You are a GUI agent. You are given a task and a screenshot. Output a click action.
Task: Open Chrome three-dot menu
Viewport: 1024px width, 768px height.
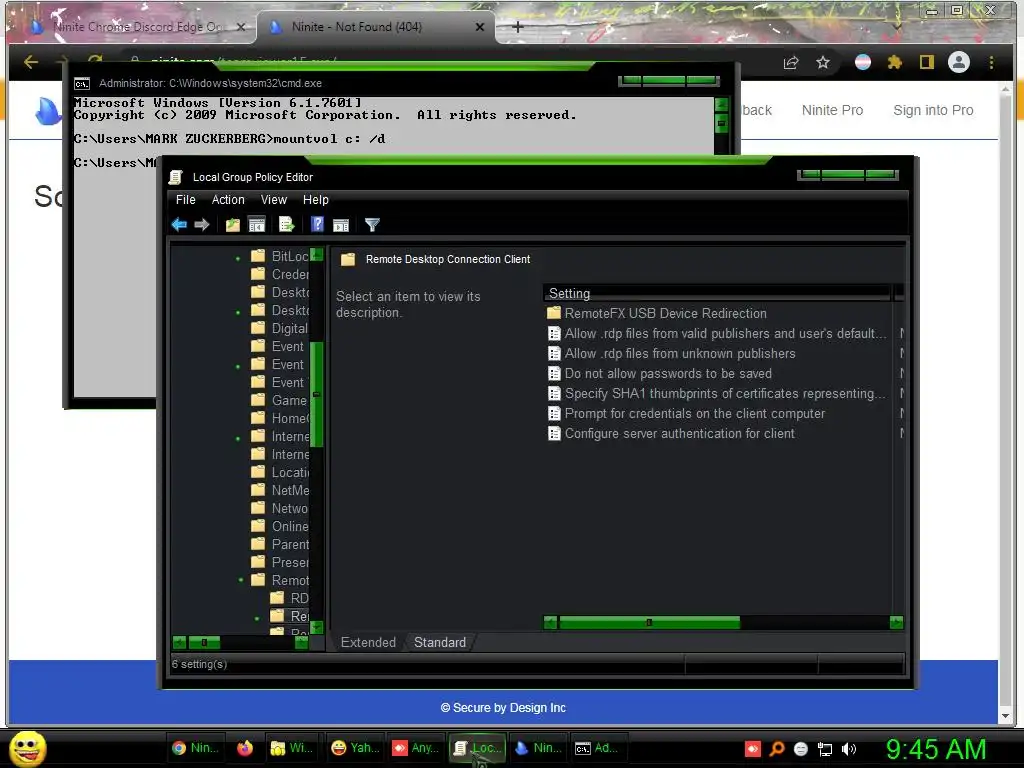click(991, 63)
